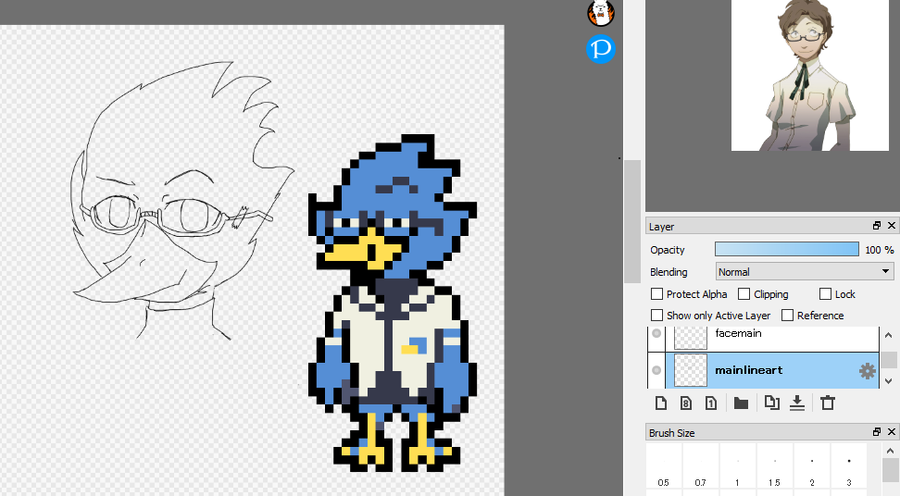Adjust the layer Opacity slider
This screenshot has width=900, height=496.
pos(786,249)
